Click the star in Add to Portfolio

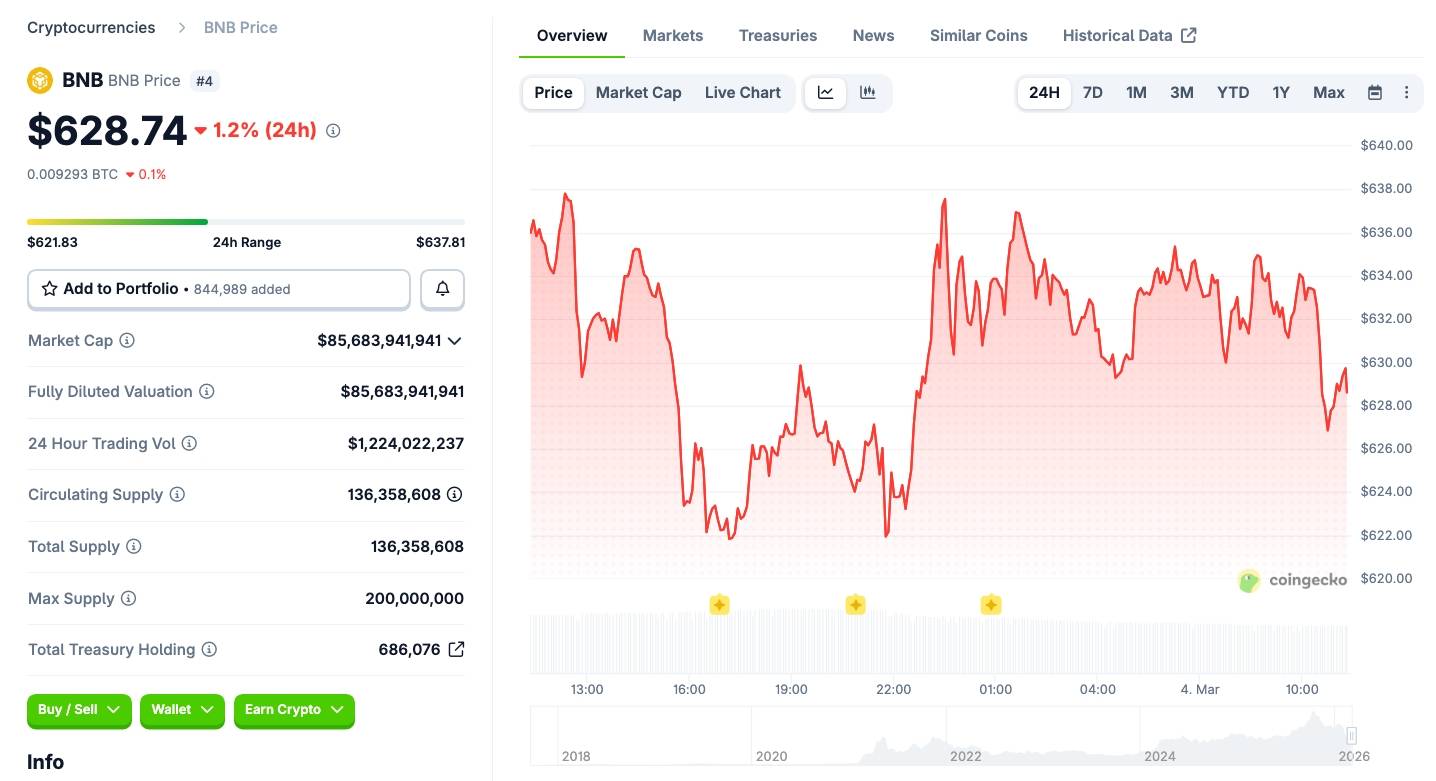[x=48, y=288]
